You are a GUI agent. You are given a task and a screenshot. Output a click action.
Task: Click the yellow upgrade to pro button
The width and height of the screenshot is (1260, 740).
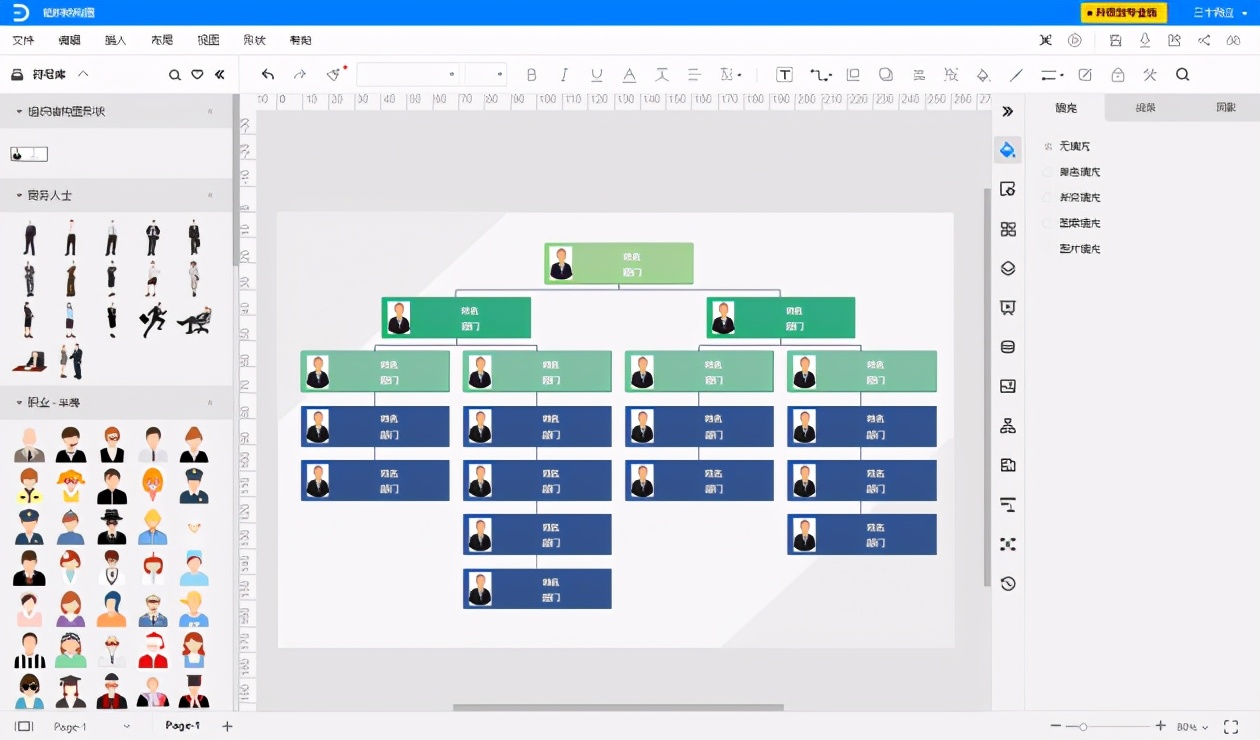click(x=1123, y=13)
